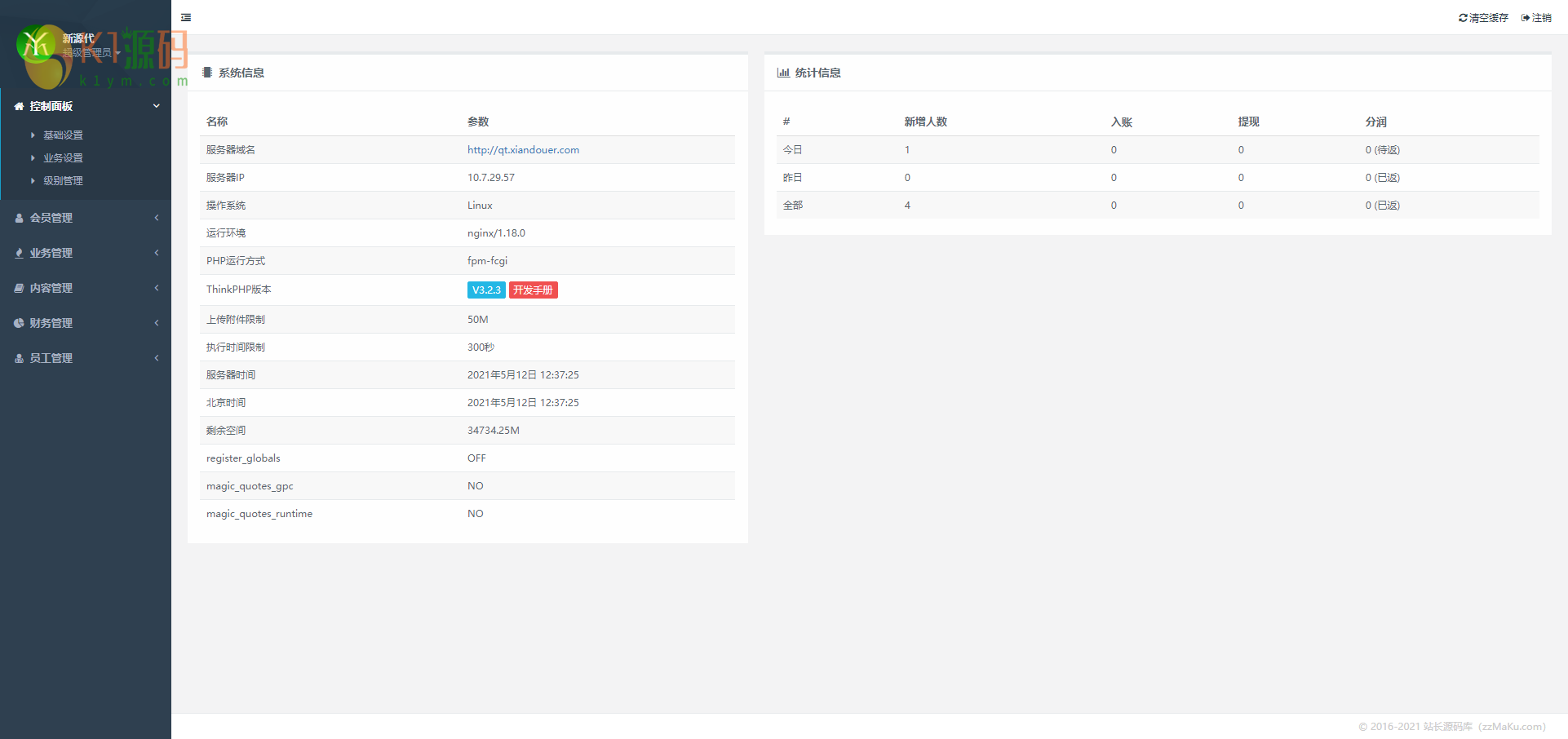Click the icon beside 业务管理
1568x739 pixels.
coord(19,253)
